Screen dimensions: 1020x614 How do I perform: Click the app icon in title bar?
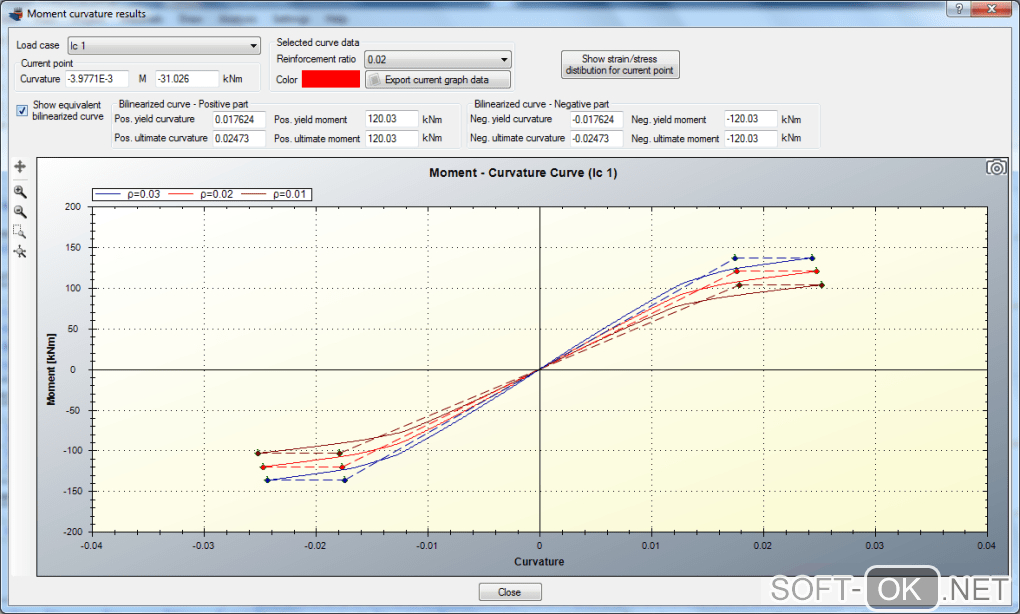pos(14,14)
